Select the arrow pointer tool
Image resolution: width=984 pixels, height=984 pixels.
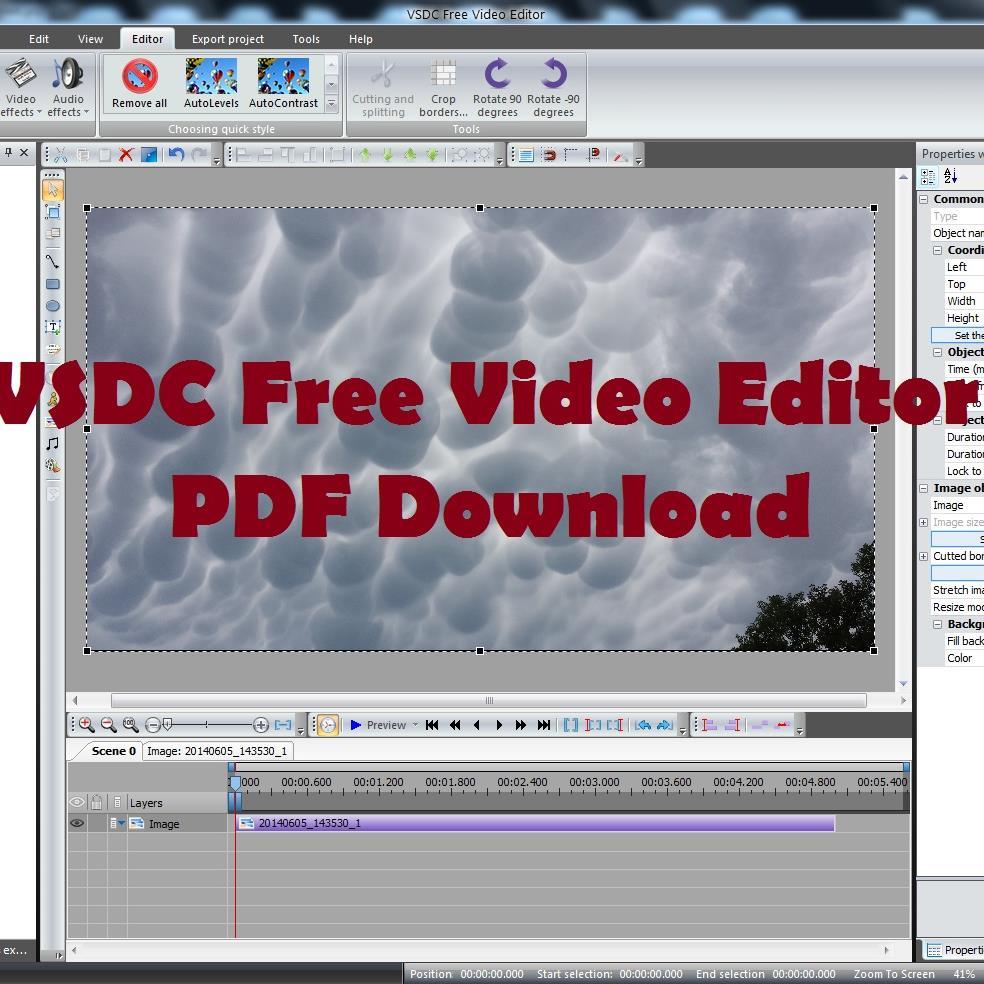[53, 190]
